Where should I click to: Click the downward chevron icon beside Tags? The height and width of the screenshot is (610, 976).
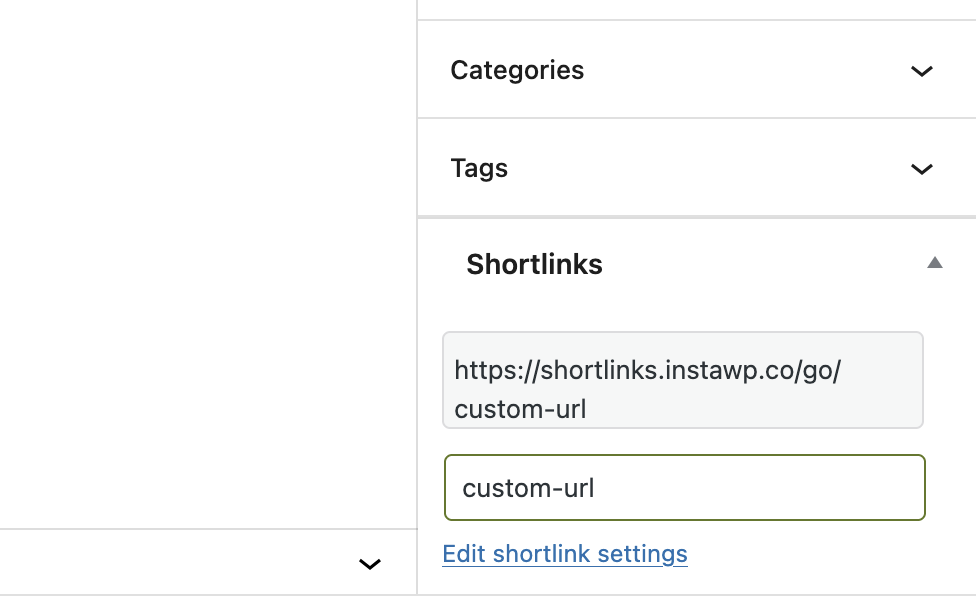pyautogui.click(x=921, y=169)
